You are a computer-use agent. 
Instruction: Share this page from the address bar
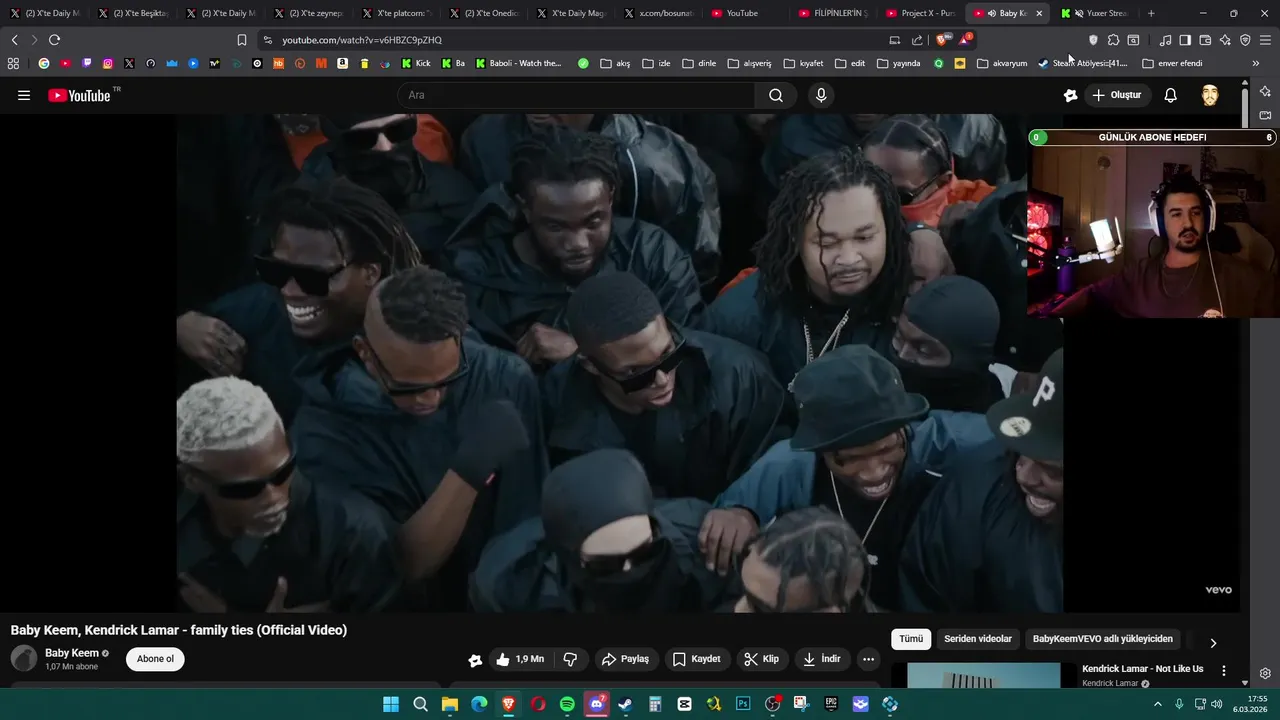(x=917, y=40)
